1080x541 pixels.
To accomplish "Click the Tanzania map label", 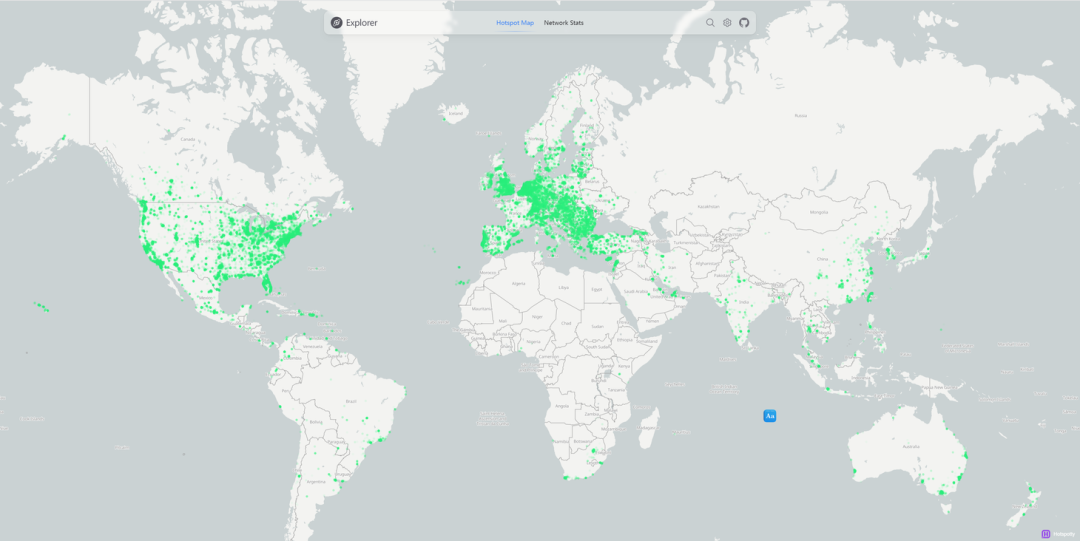I will 615,389.
